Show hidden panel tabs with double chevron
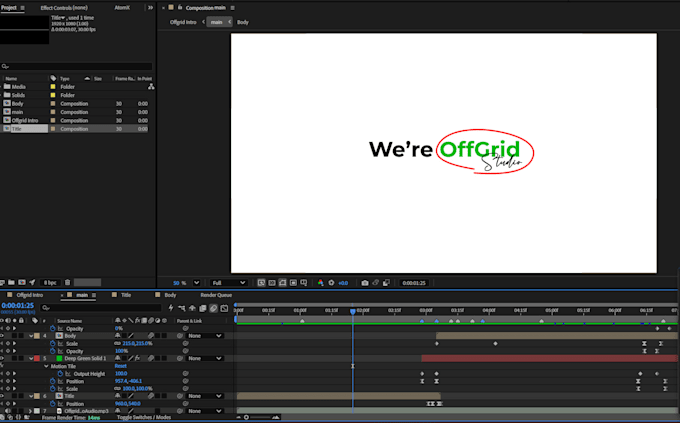This screenshot has width=680, height=423. coord(150,7)
